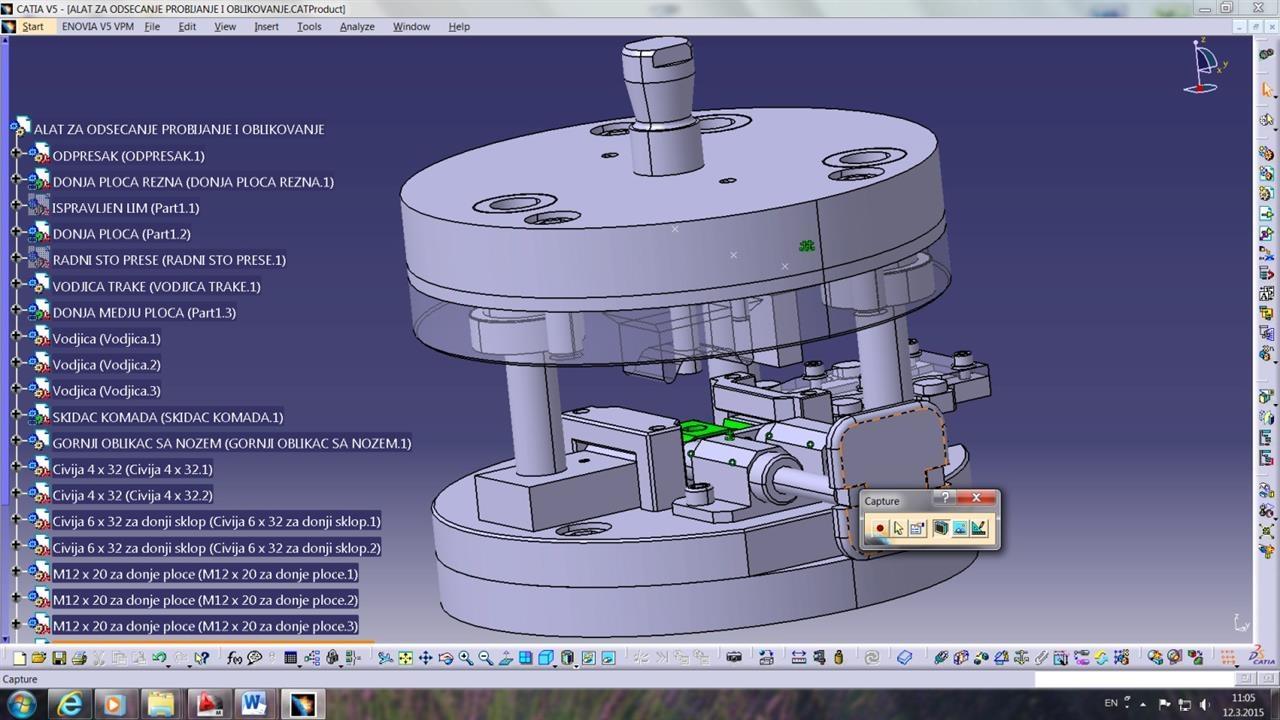1280x720 pixels.
Task: Click the What's This help pointer icon
Action: tap(202, 658)
